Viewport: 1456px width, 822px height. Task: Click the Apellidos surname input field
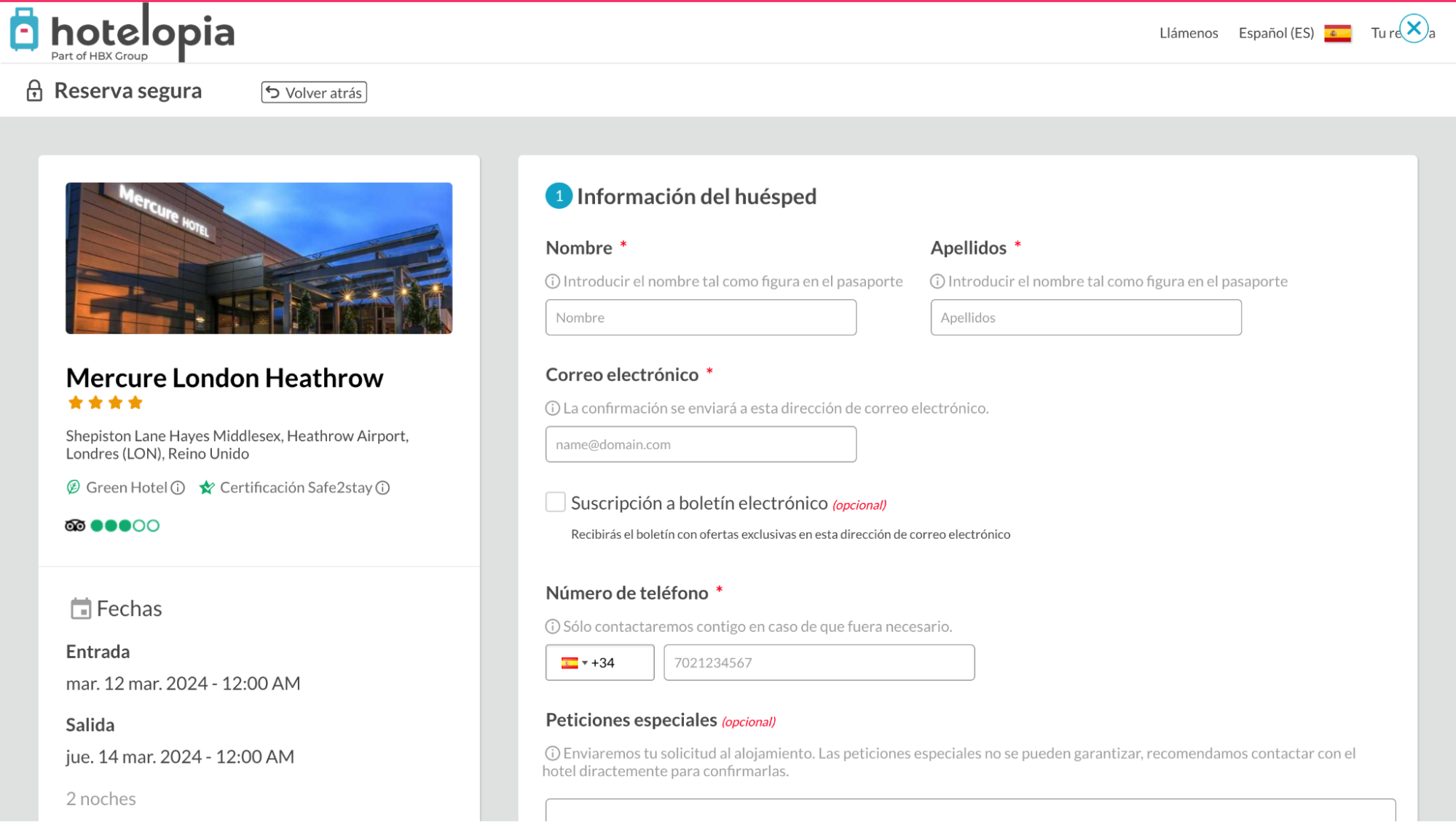tap(1086, 317)
